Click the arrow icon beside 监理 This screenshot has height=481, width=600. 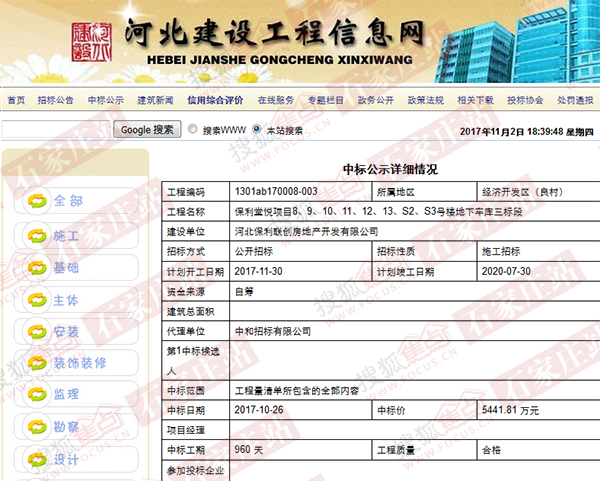click(x=37, y=394)
